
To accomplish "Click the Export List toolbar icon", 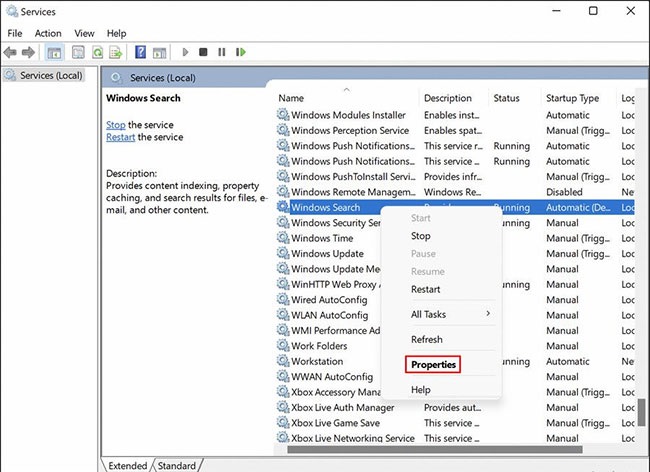I will coord(117,52).
